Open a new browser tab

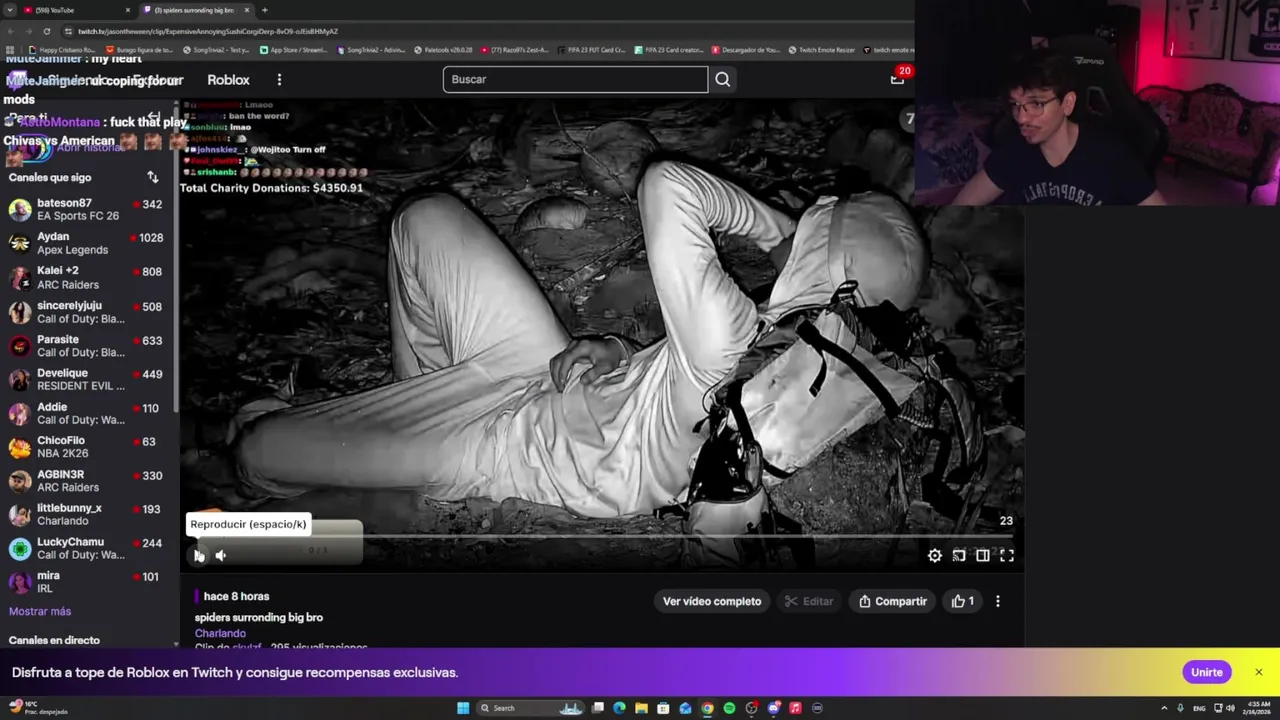265,10
